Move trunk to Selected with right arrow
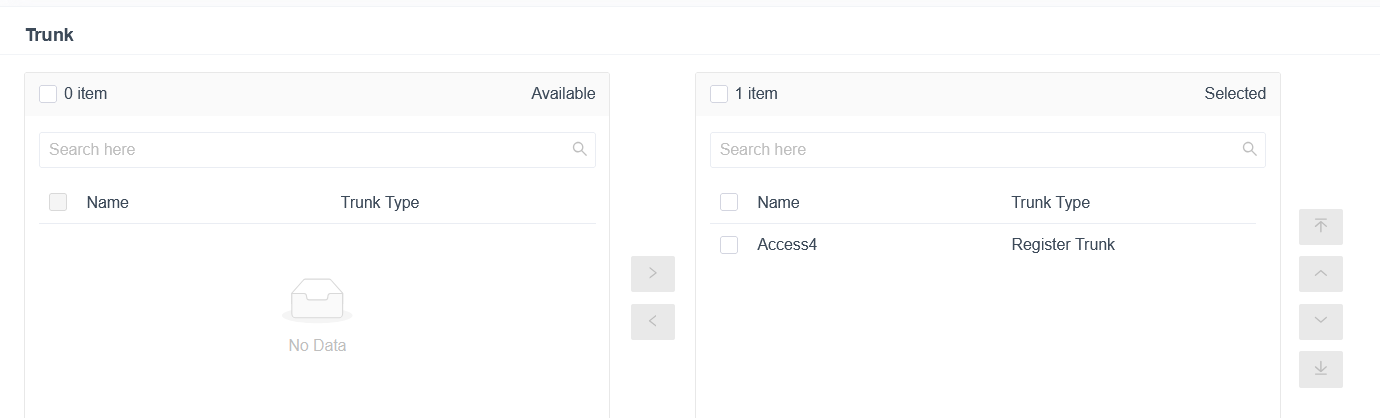Viewport: 1380px width, 418px height. pos(653,274)
